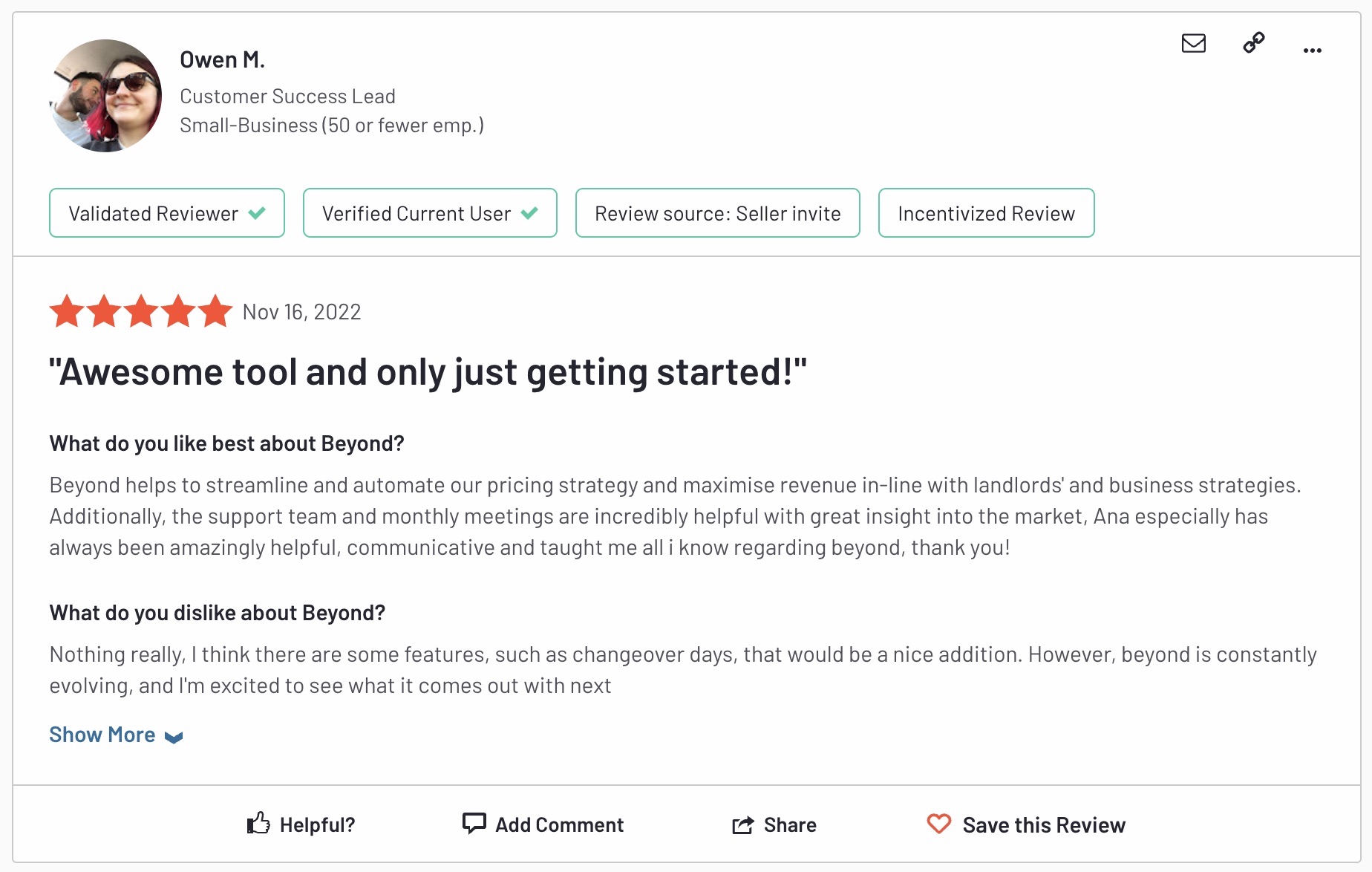Open the Review source: Seller invite tag
The image size is (1372, 872).
click(x=716, y=213)
